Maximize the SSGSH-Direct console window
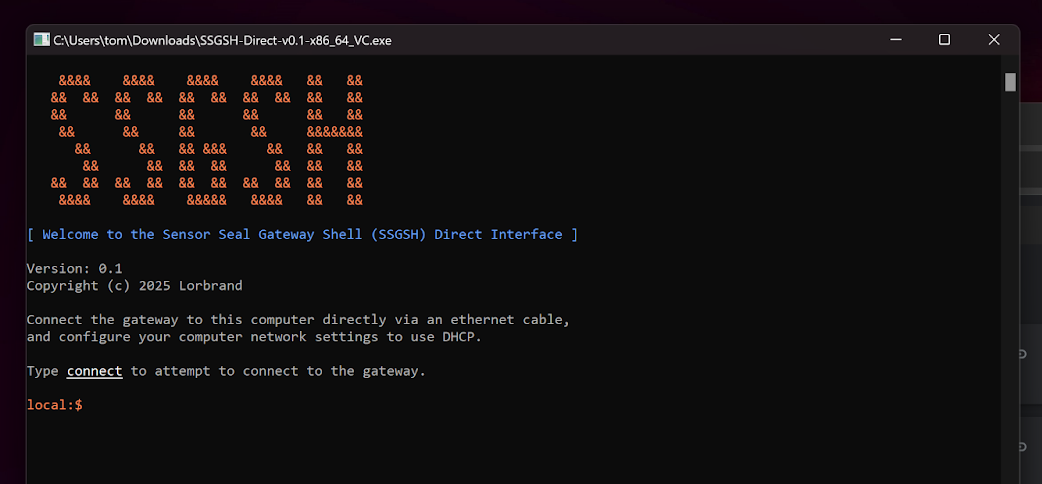The width and height of the screenshot is (1042, 484). (x=944, y=40)
